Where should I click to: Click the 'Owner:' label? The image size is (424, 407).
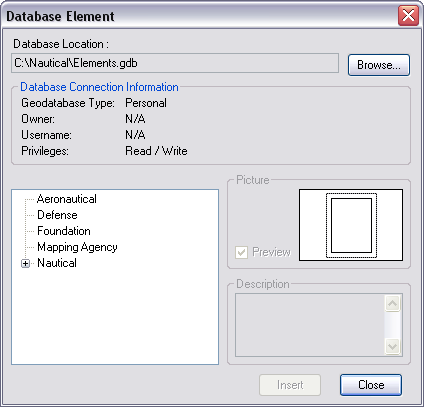[x=38, y=119]
